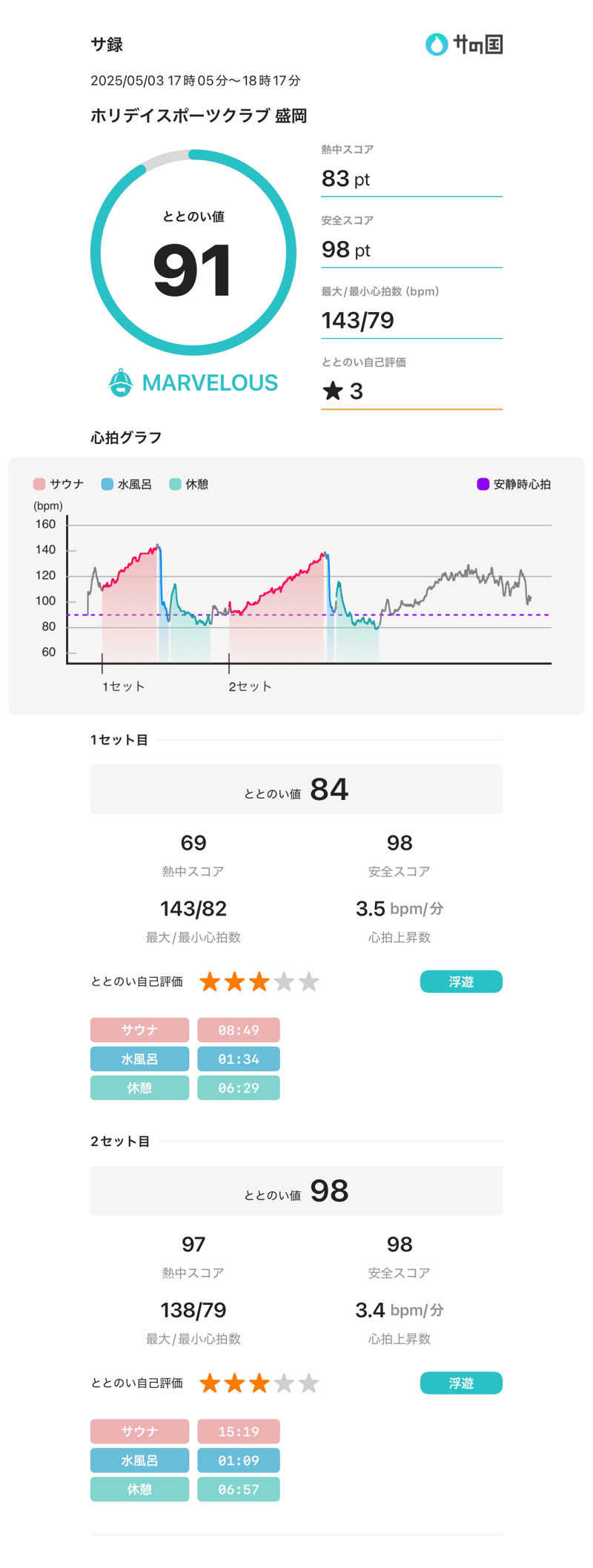Toggle the 休憩 legend in the heart rate graph
This screenshot has width=593, height=1568.
(189, 484)
